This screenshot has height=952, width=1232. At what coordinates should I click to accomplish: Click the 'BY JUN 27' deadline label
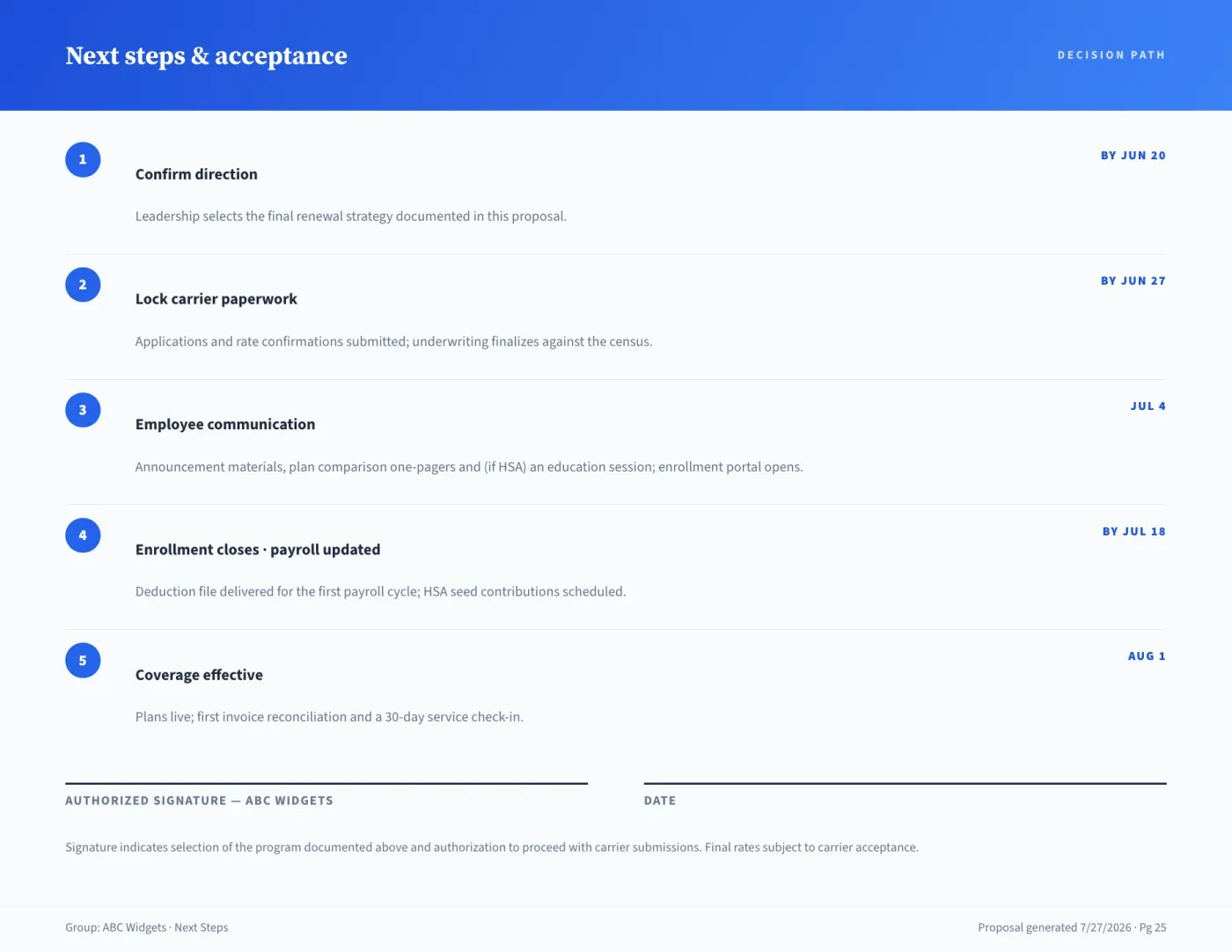tap(1133, 281)
